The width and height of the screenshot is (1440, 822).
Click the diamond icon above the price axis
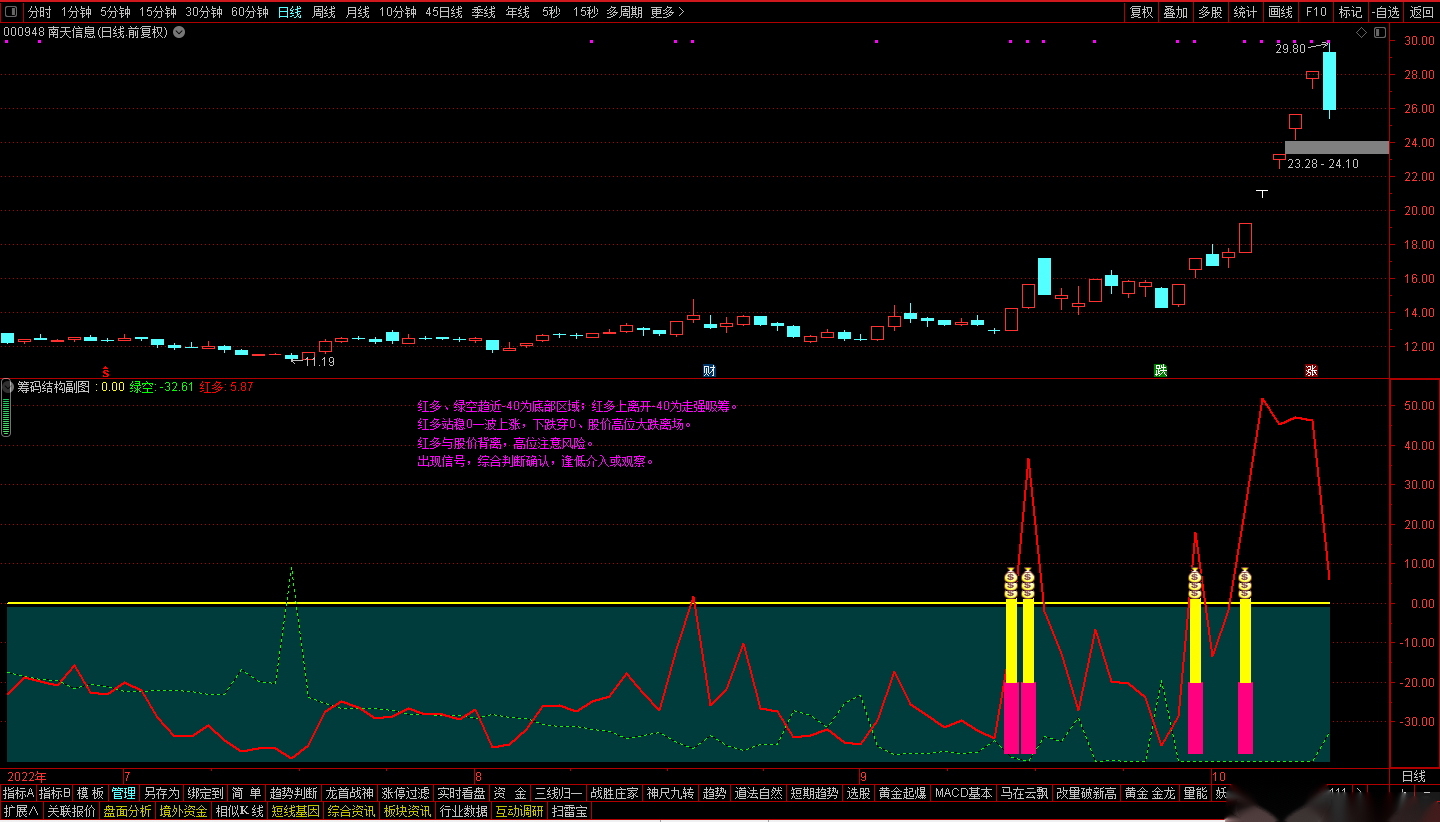tap(1361, 33)
